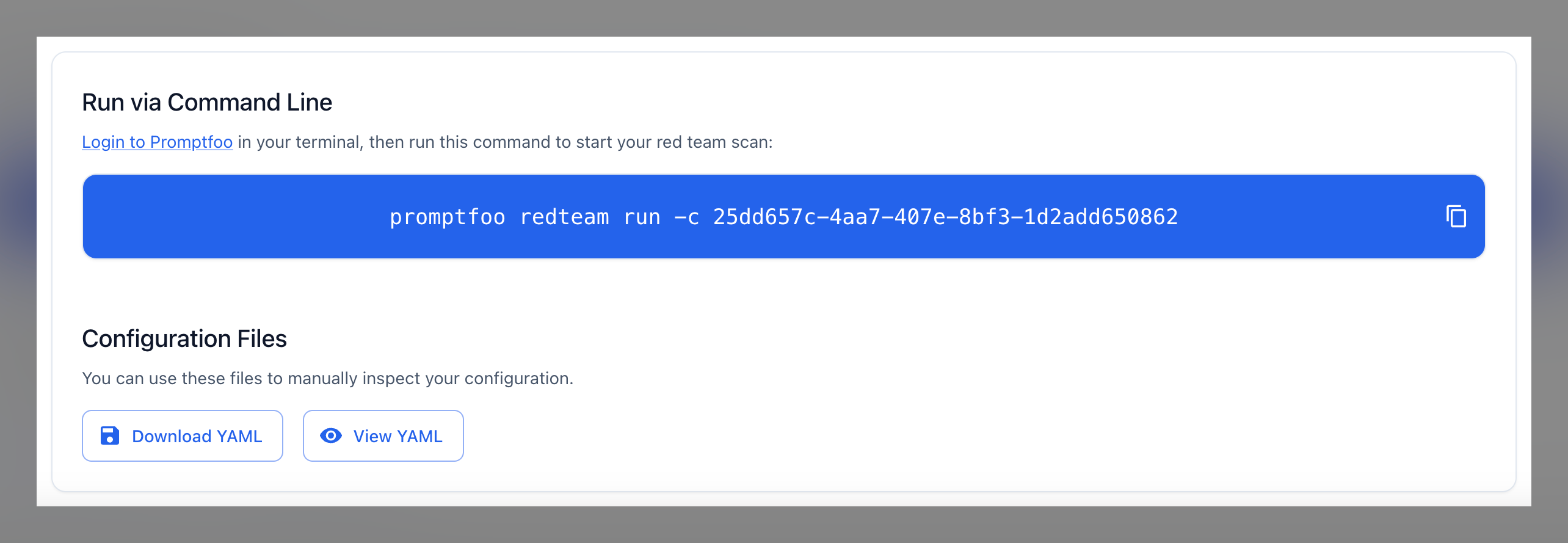Image resolution: width=1568 pixels, height=543 pixels.
Task: Click the Run via Command Line heading
Action: tap(207, 101)
